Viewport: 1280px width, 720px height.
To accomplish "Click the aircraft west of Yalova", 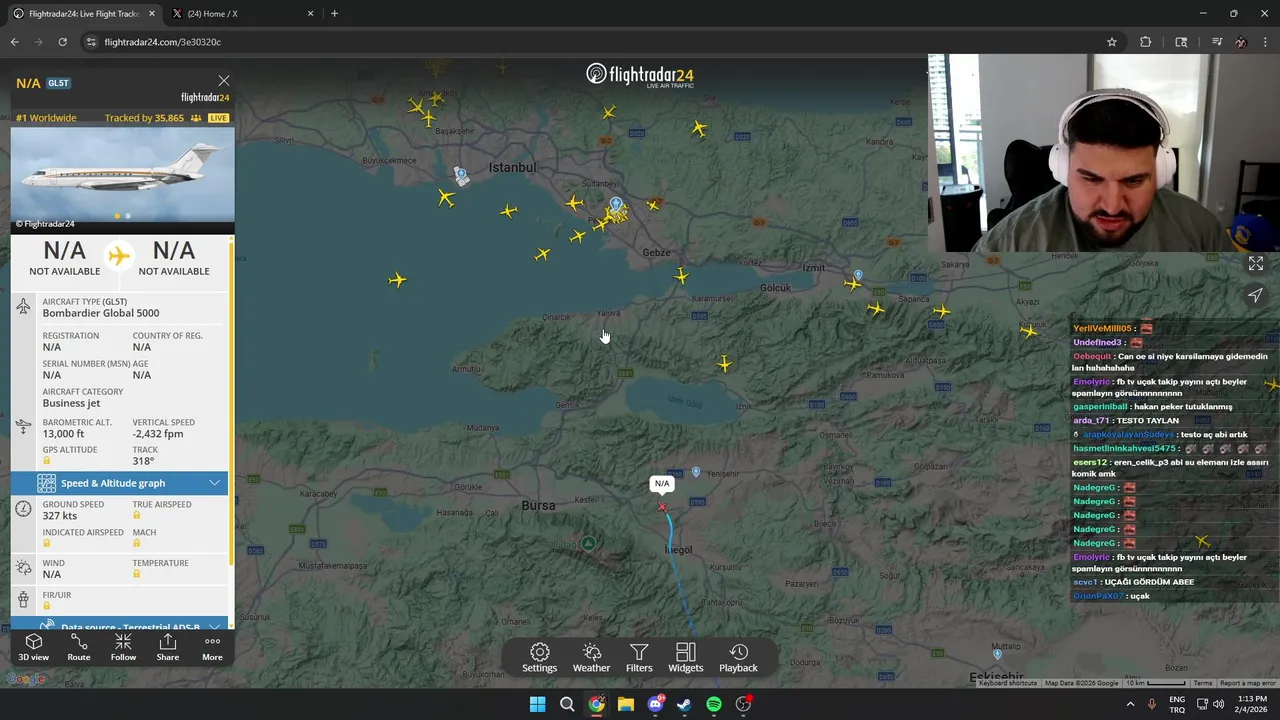I will click(x=398, y=280).
